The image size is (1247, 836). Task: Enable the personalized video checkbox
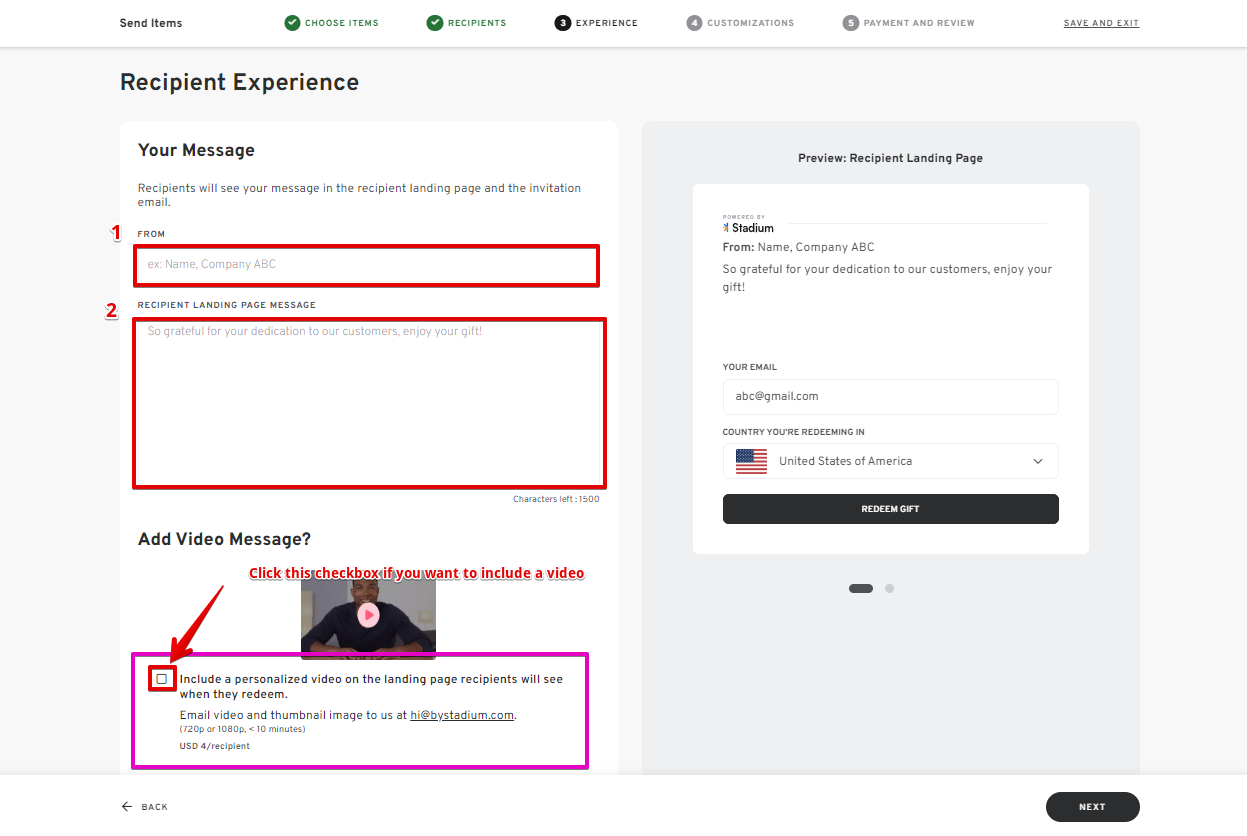pos(162,679)
